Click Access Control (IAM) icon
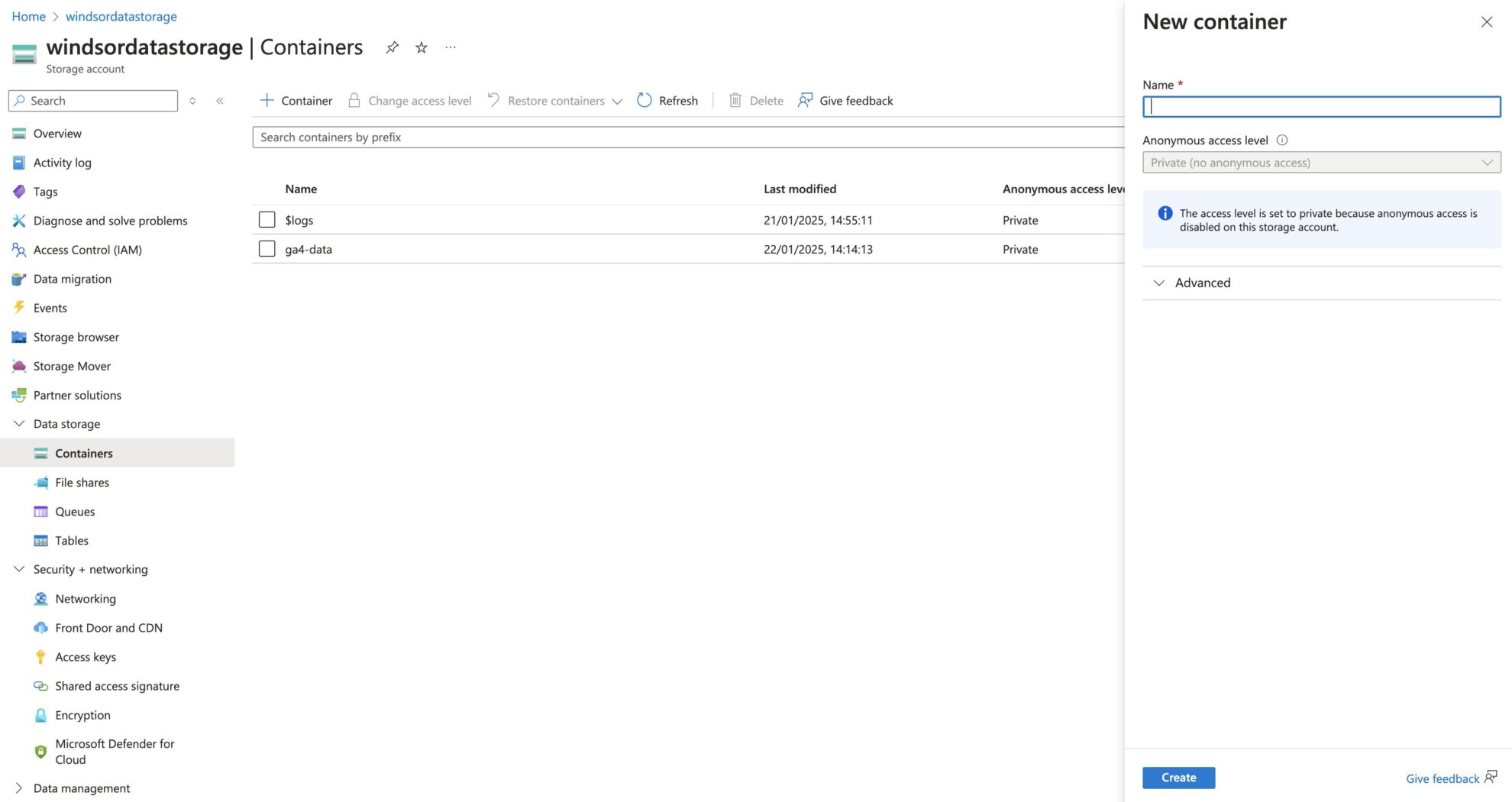This screenshot has height=802, width=1512. [x=19, y=250]
